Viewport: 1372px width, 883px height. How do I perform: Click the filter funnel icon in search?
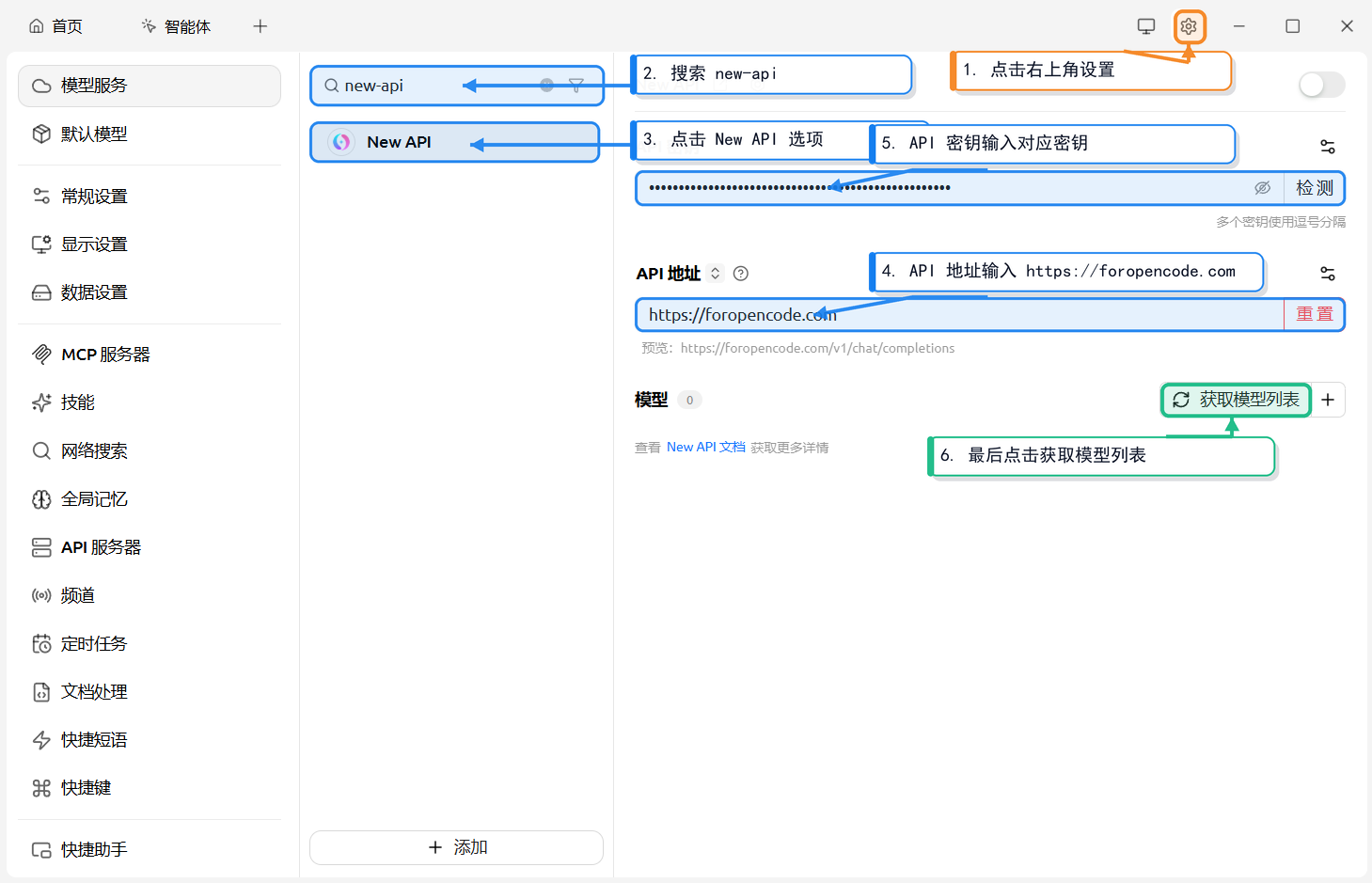pos(576,86)
